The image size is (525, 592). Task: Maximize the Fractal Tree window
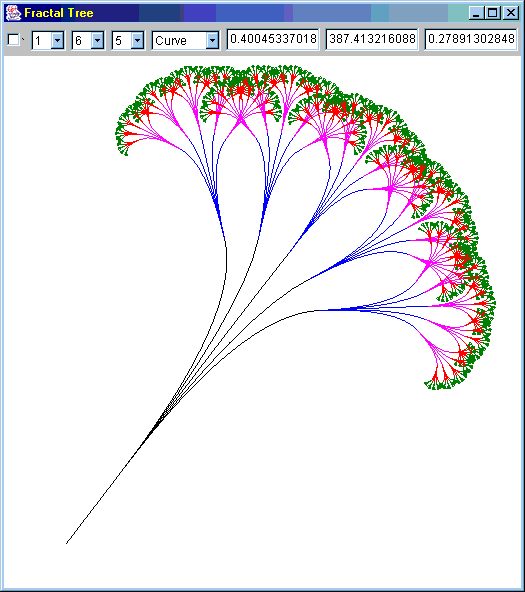[493, 13]
